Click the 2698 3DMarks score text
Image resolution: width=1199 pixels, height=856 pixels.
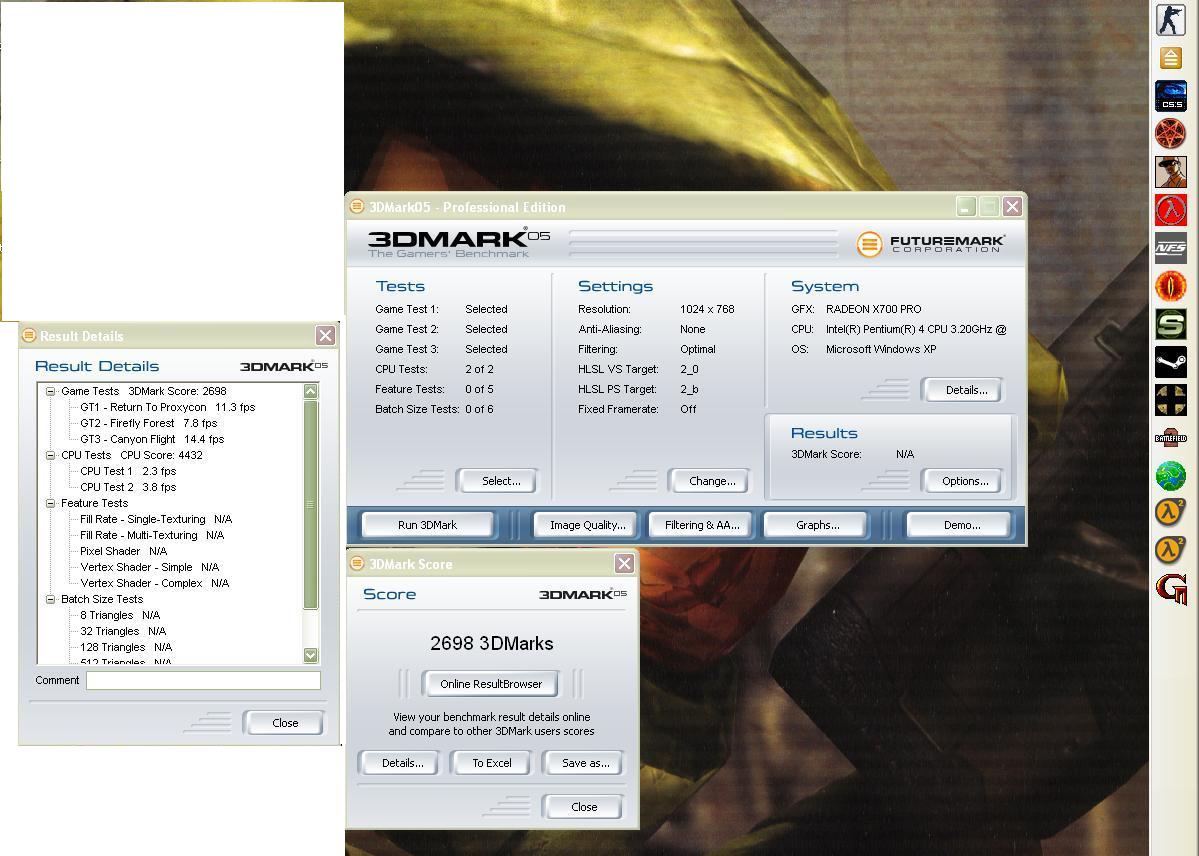click(492, 643)
